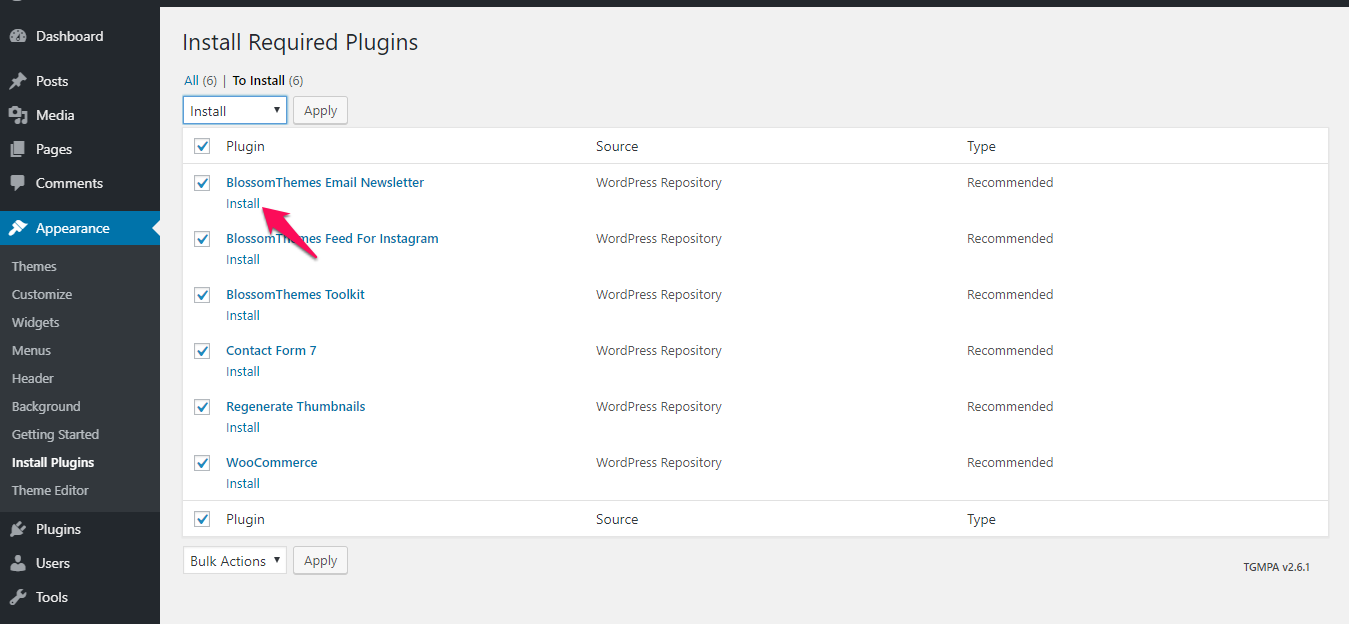Go to Menus submenu
This screenshot has width=1349, height=624.
(x=31, y=350)
